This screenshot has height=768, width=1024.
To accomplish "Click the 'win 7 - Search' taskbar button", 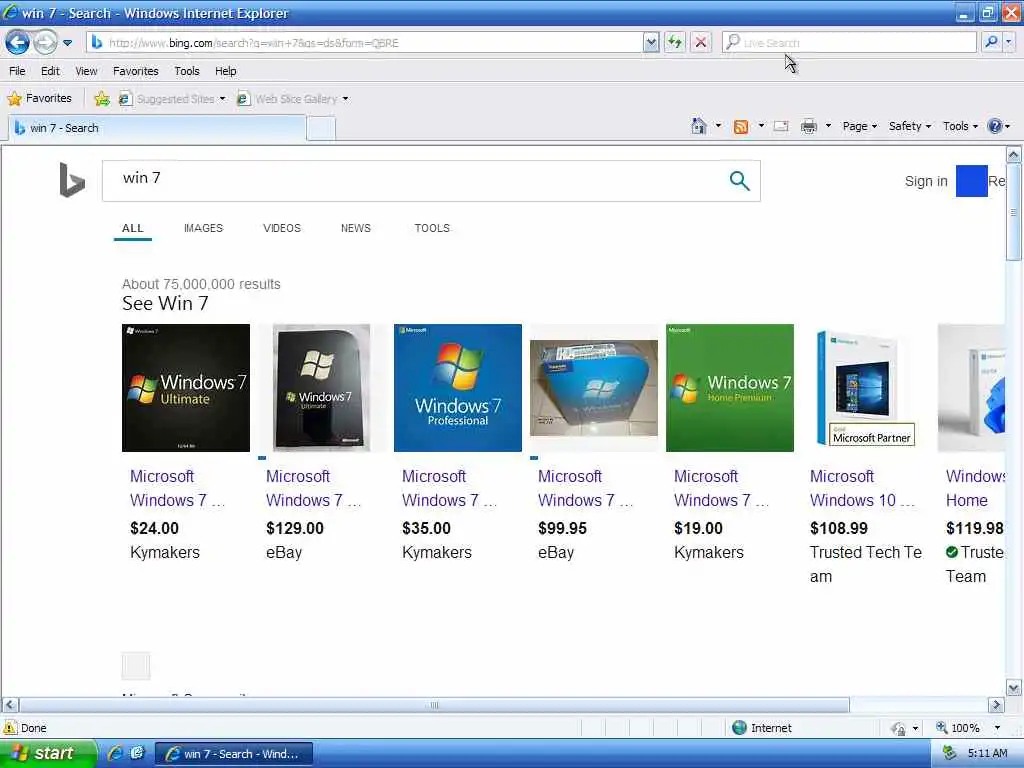I will click(234, 754).
